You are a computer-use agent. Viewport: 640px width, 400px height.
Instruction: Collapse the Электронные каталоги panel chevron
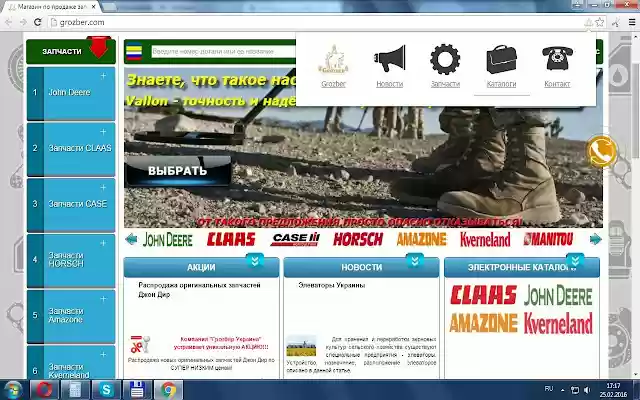coord(575,260)
